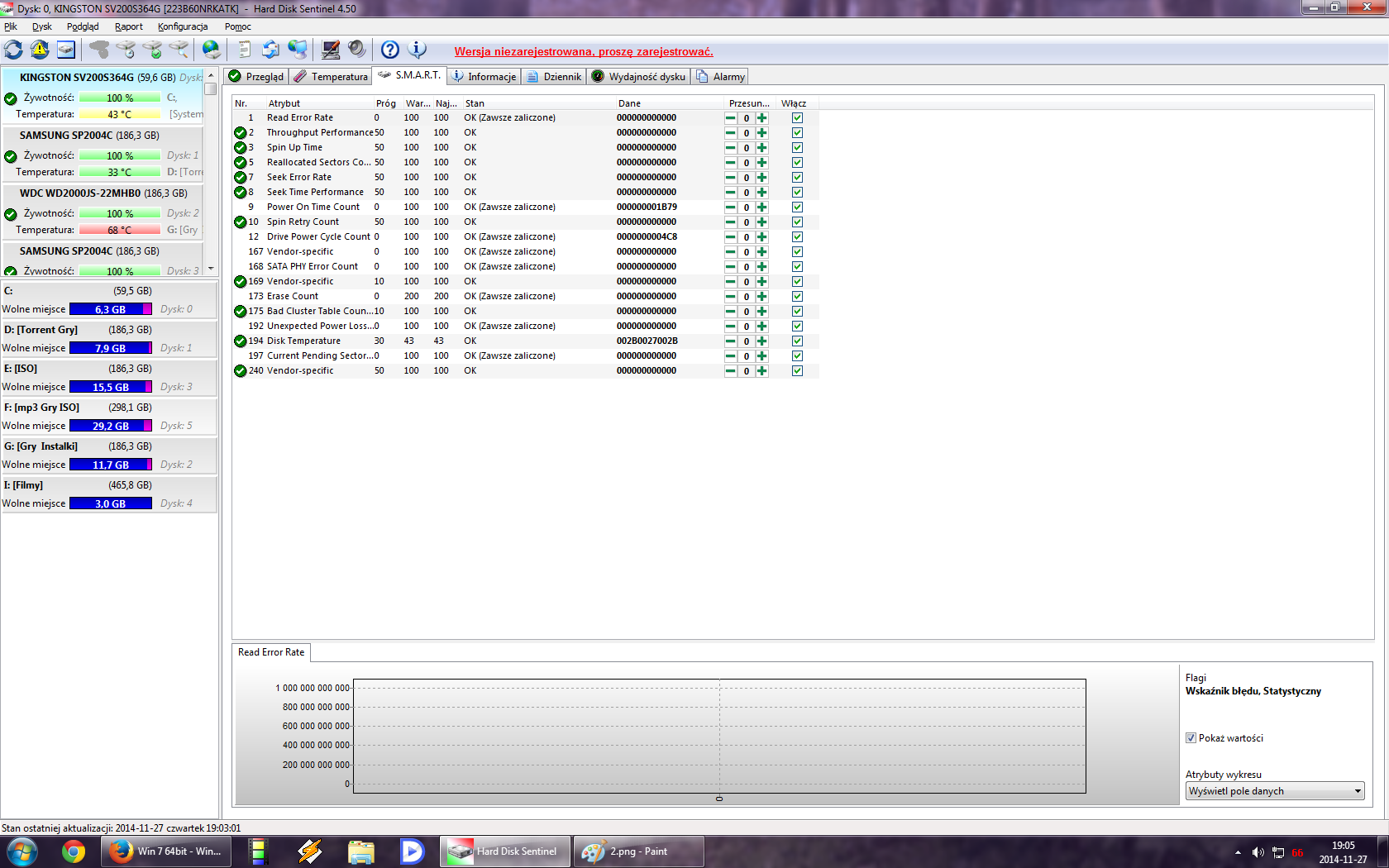Open the monitor with screwdriver configuration icon
The image size is (1389, 868).
pyautogui.click(x=331, y=50)
